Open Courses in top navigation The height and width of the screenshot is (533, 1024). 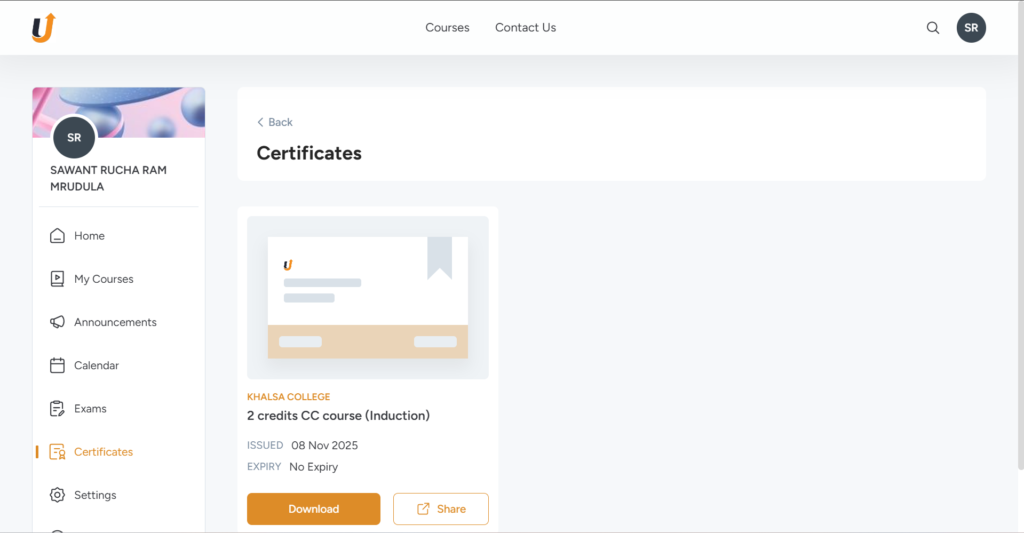[447, 28]
